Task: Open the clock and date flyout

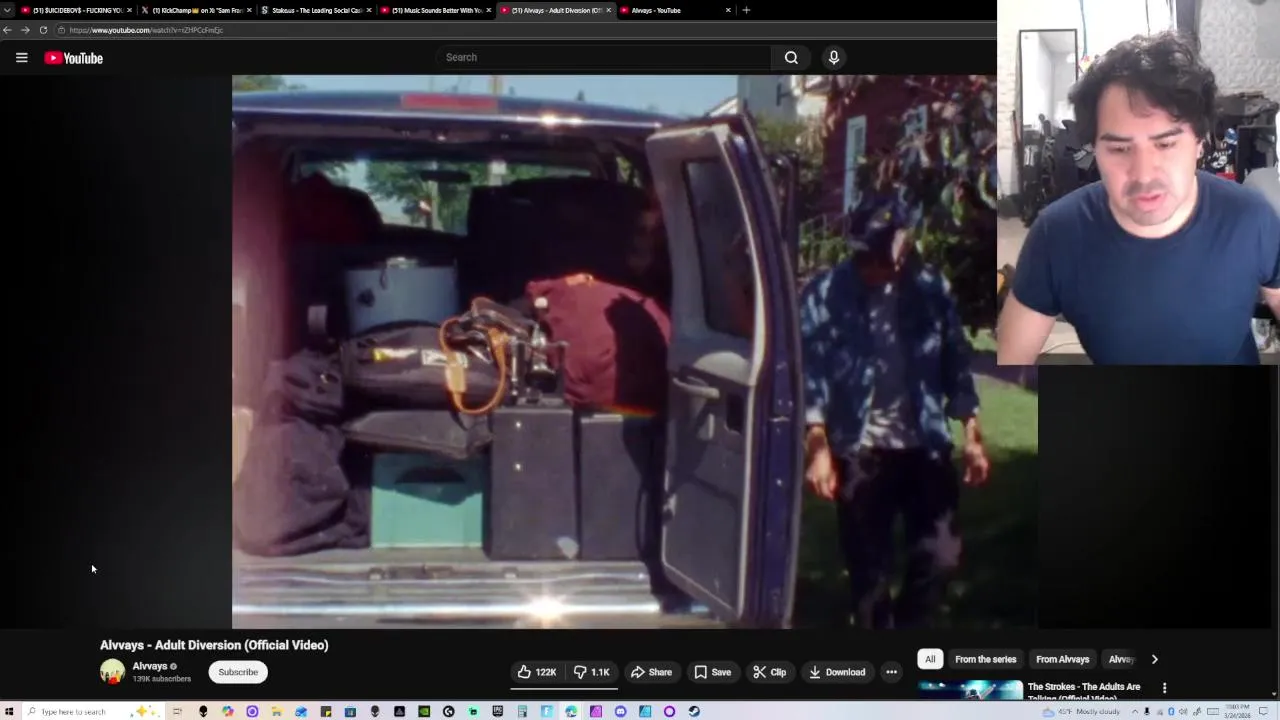Action: (1237, 711)
